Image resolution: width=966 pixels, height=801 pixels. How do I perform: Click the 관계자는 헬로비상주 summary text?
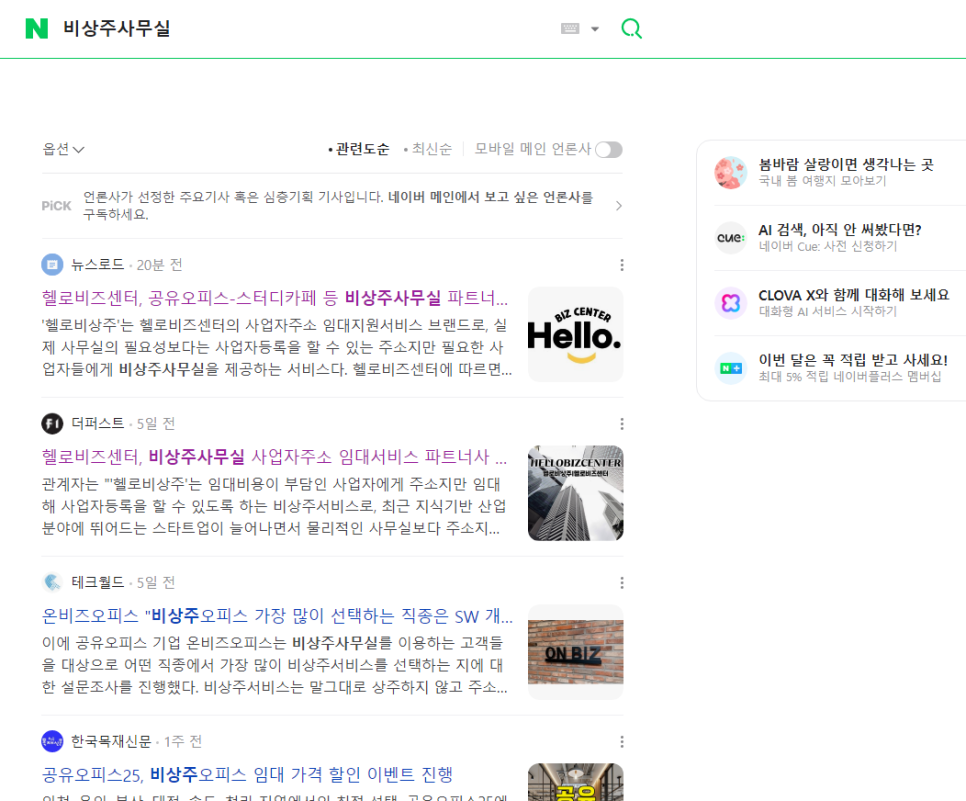pyautogui.click(x=274, y=506)
